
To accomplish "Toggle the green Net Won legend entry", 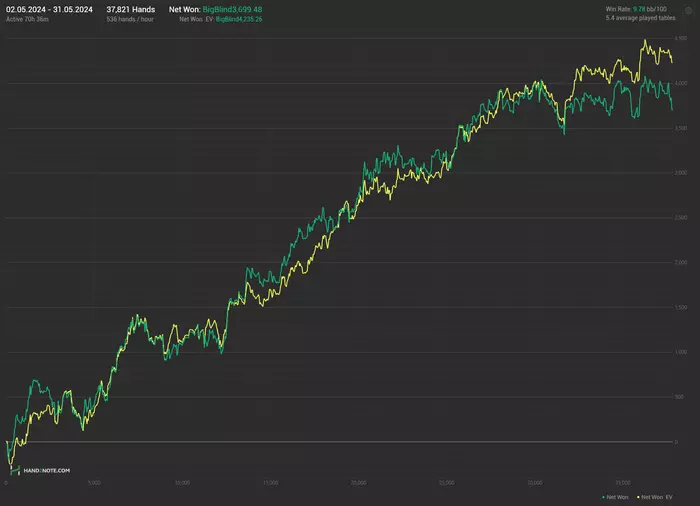I will point(615,497).
